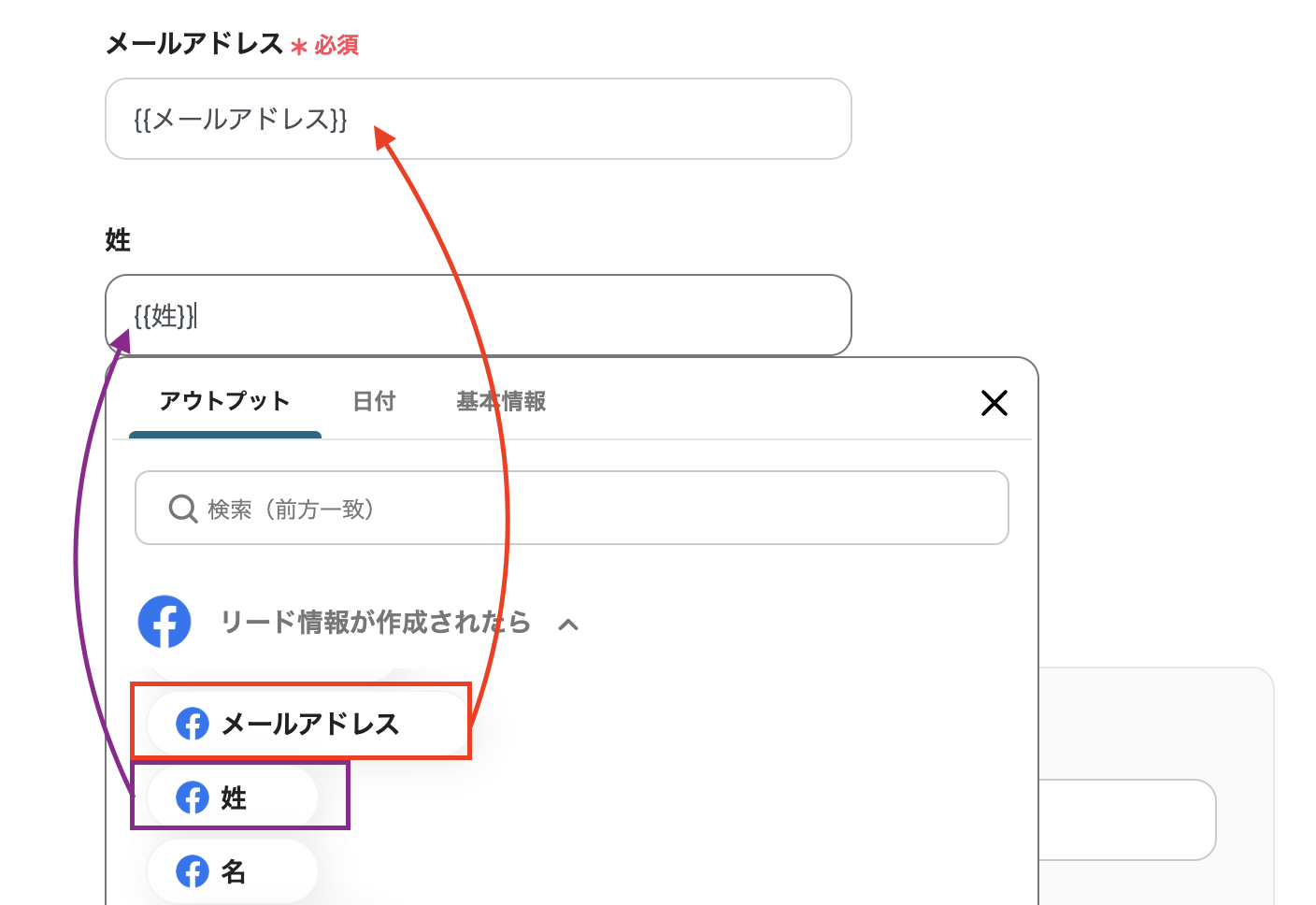Click the Facebook icon on the 姓 chip

pos(193,797)
